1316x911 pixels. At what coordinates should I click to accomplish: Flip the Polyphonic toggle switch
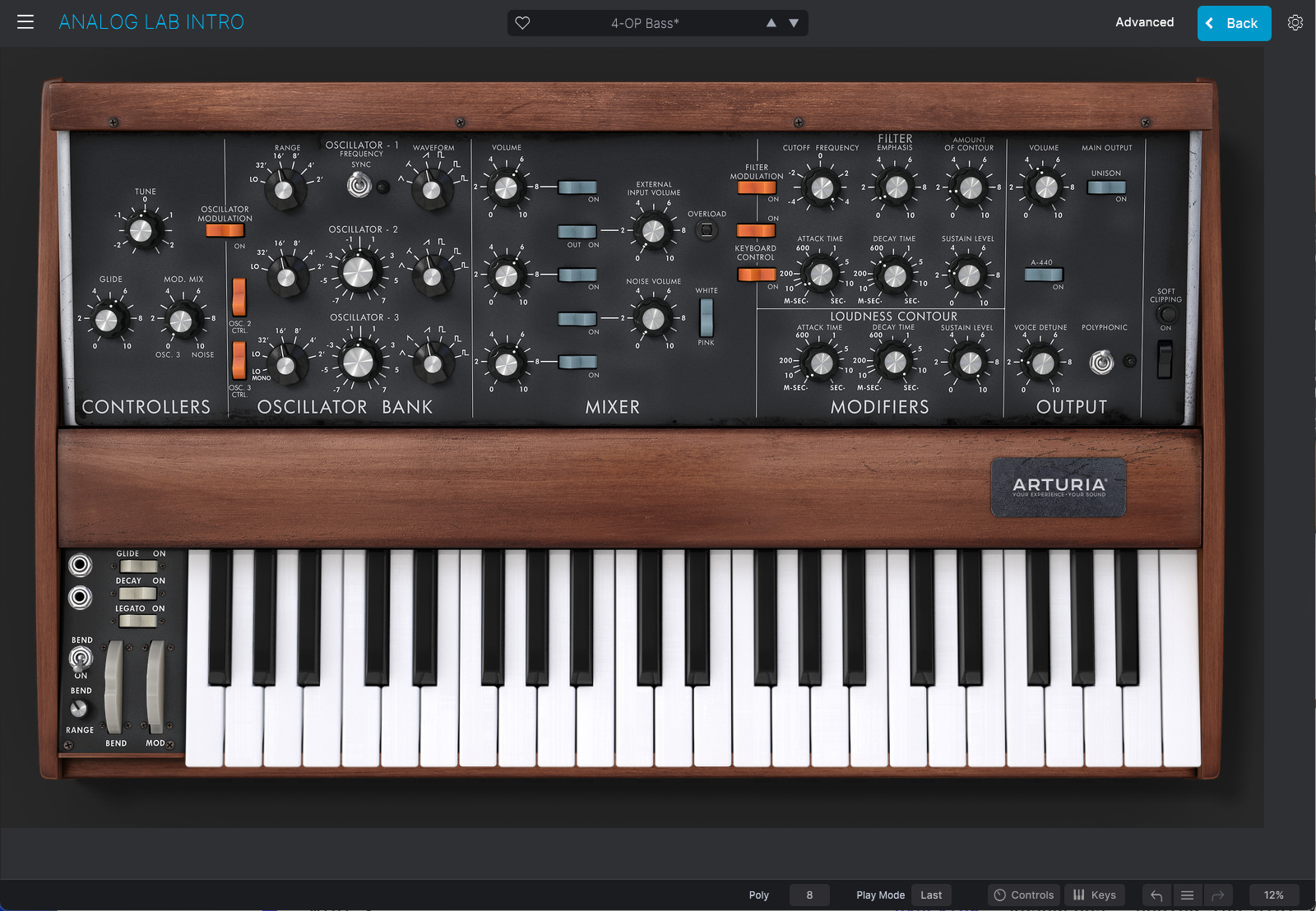pos(1101,361)
